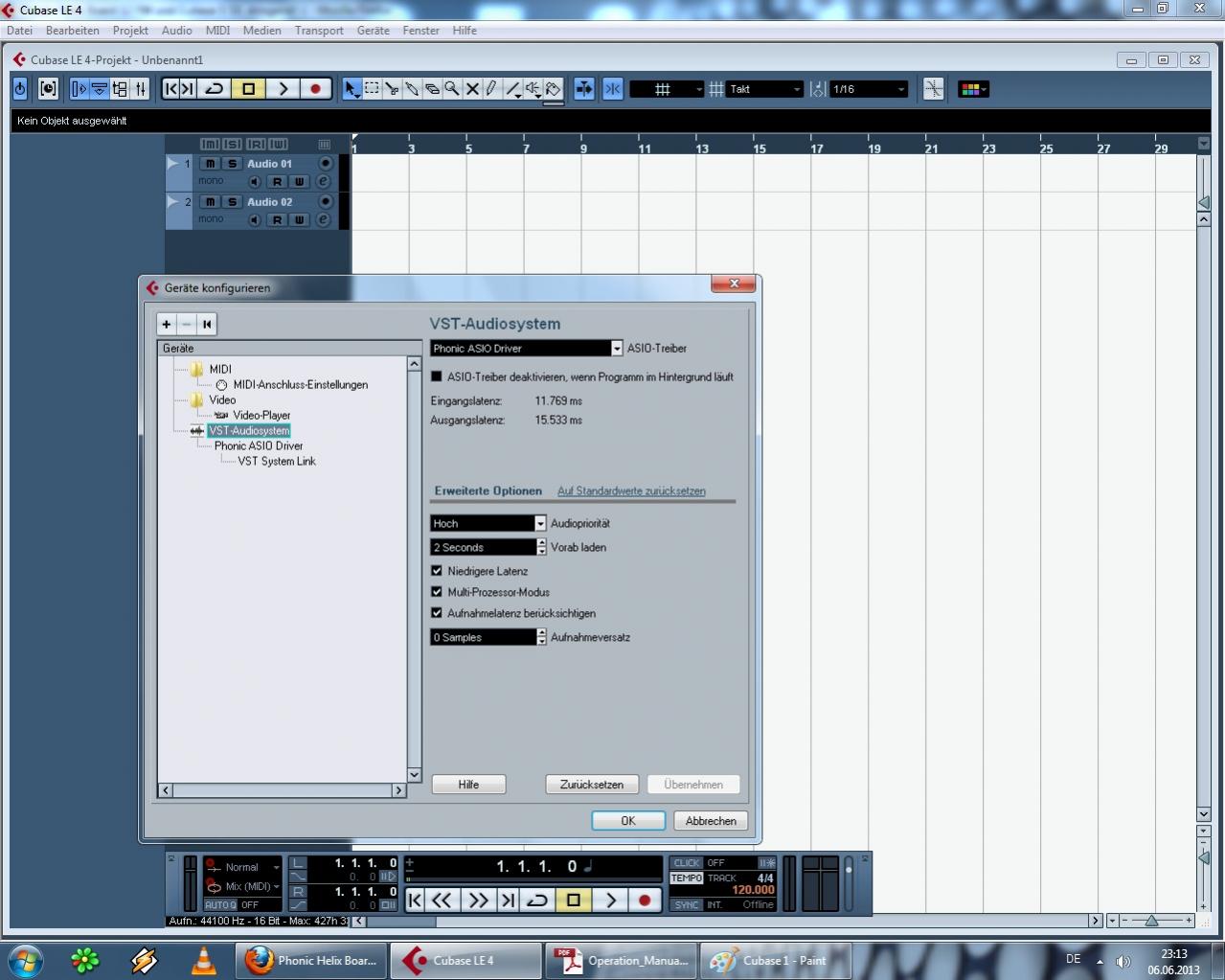Toggle the Snap button in toolbar
The height and width of the screenshot is (980, 1225).
(613, 89)
